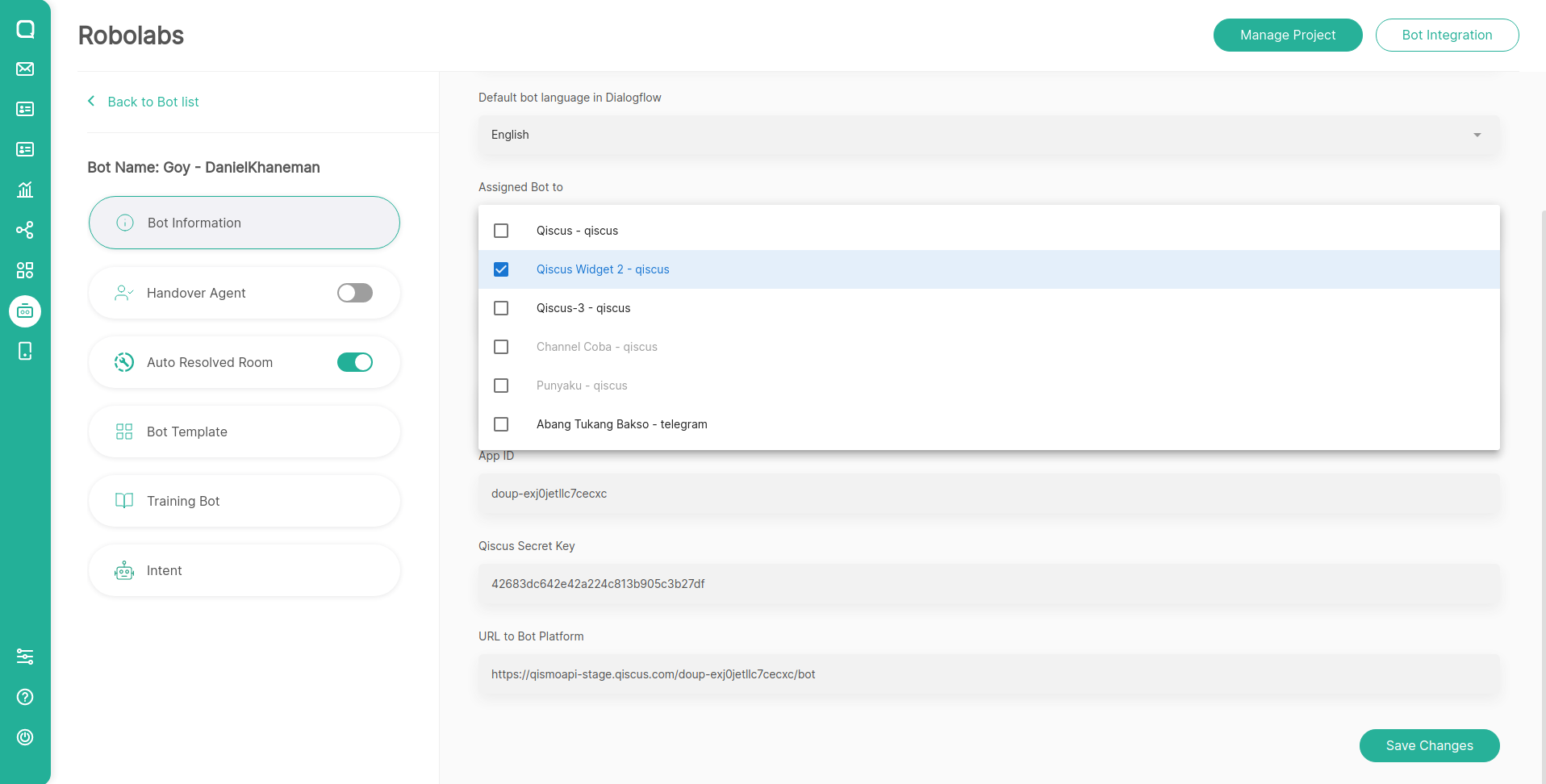Open the apps grid sidebar icon

[25, 270]
